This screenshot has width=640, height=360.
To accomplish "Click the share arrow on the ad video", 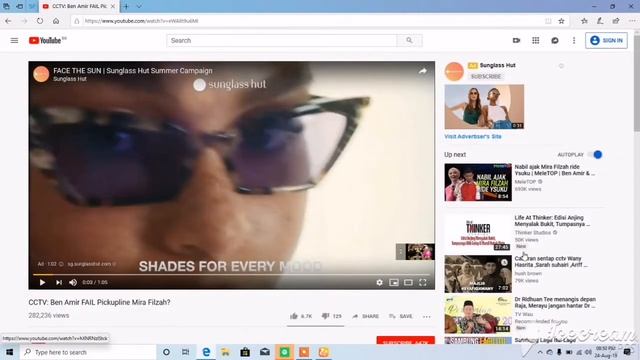I will pyautogui.click(x=422, y=71).
